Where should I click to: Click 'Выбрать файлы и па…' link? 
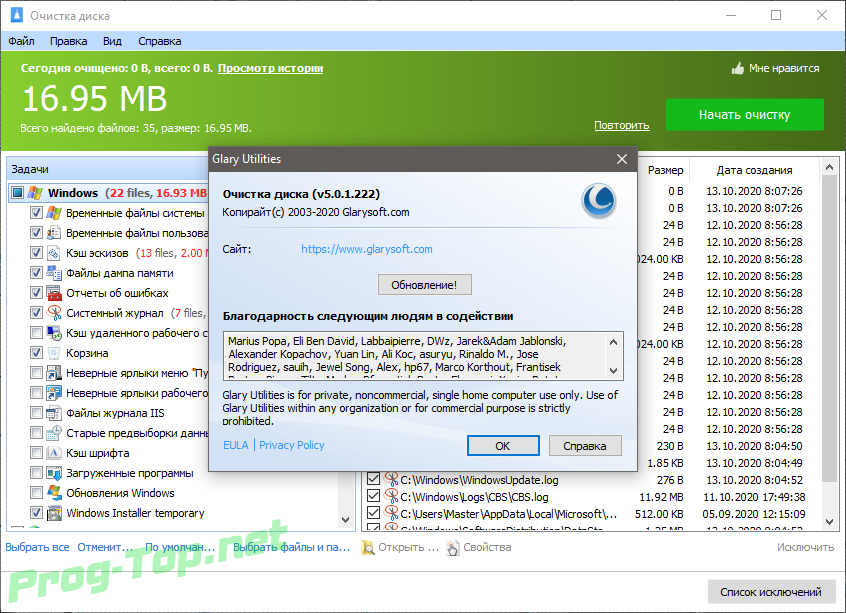click(x=291, y=547)
